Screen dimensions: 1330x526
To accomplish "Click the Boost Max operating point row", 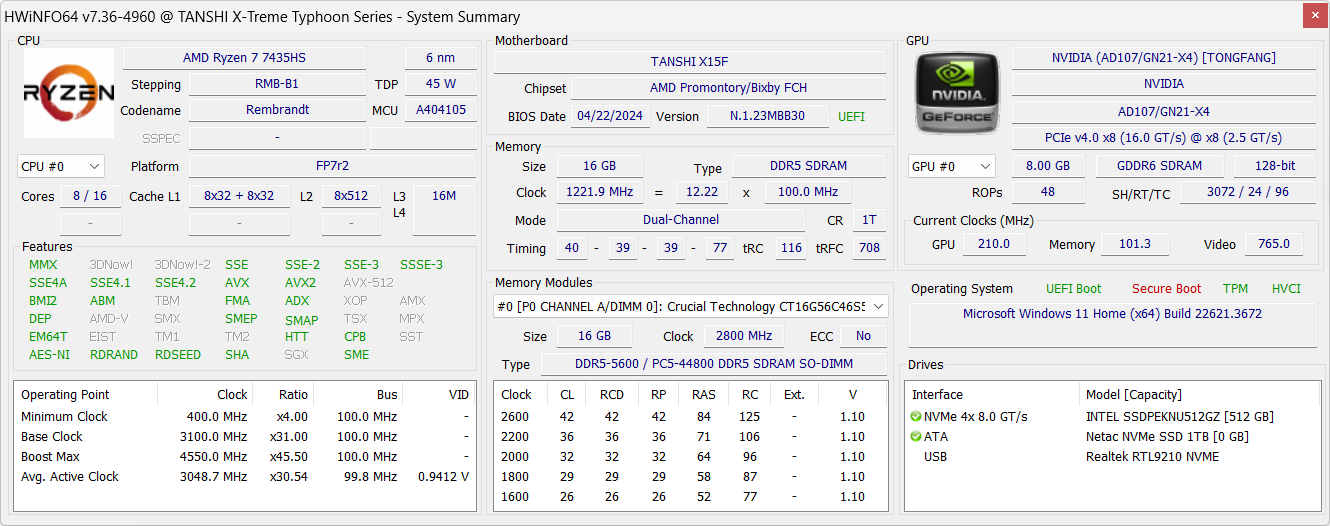I will [x=245, y=457].
